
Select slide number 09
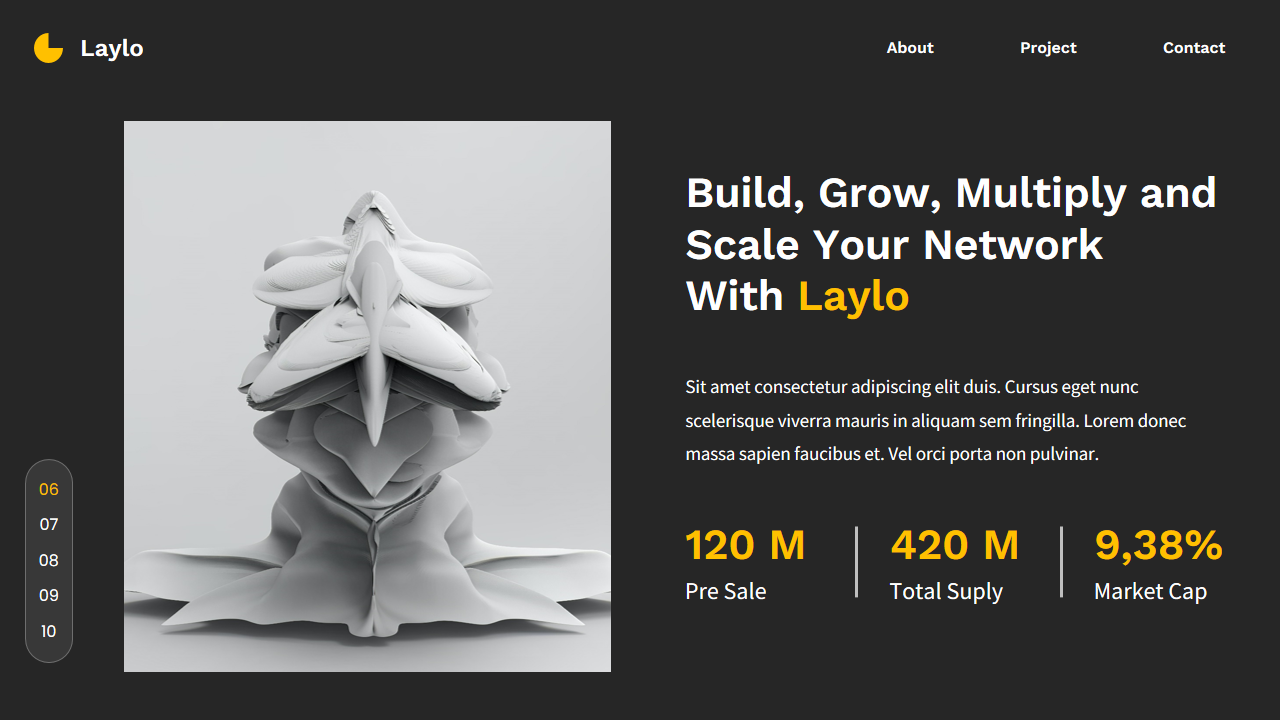pyautogui.click(x=49, y=595)
